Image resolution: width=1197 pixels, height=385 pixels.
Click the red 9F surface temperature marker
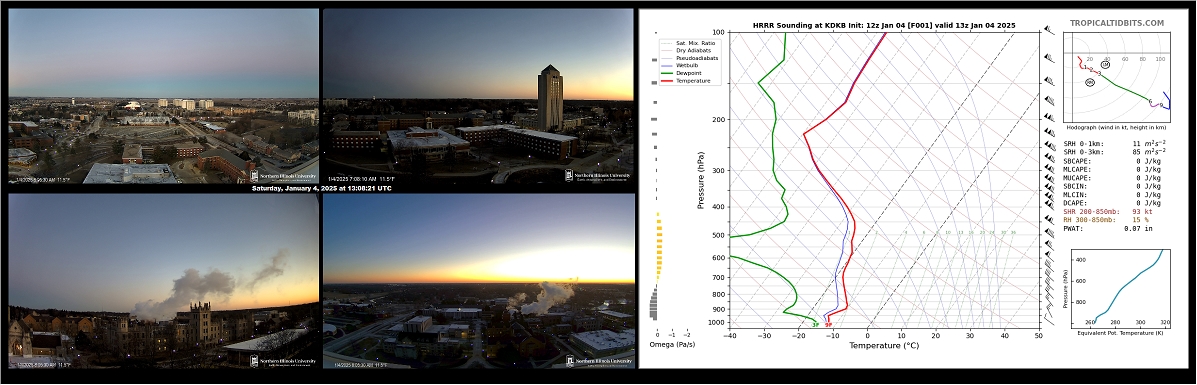pyautogui.click(x=828, y=325)
